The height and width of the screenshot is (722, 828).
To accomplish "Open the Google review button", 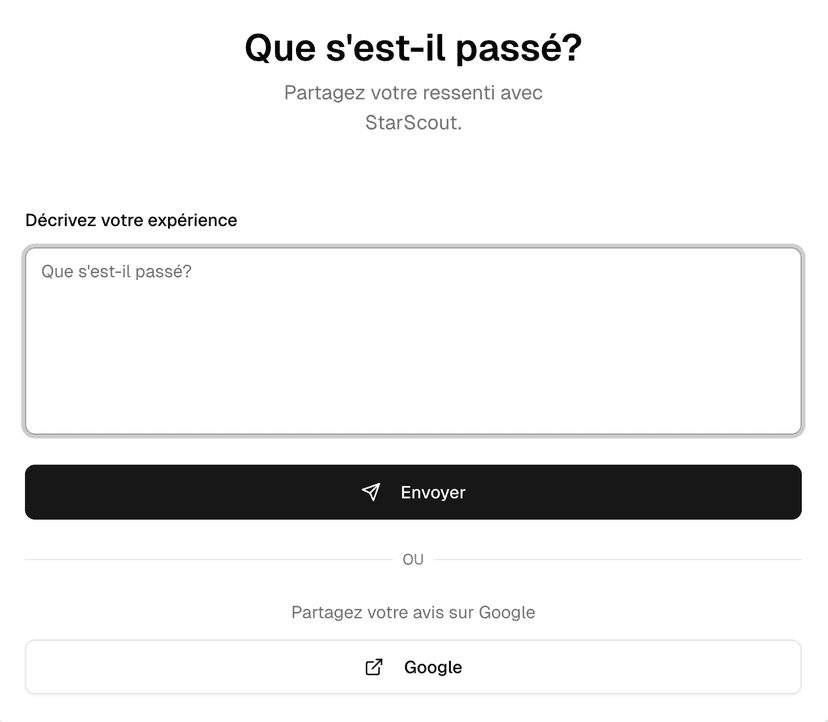I will click(x=412, y=666).
